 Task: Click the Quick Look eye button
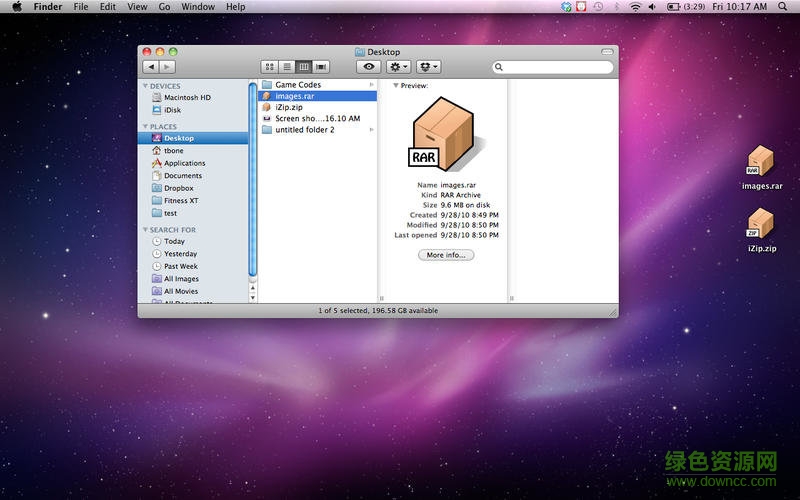point(370,67)
